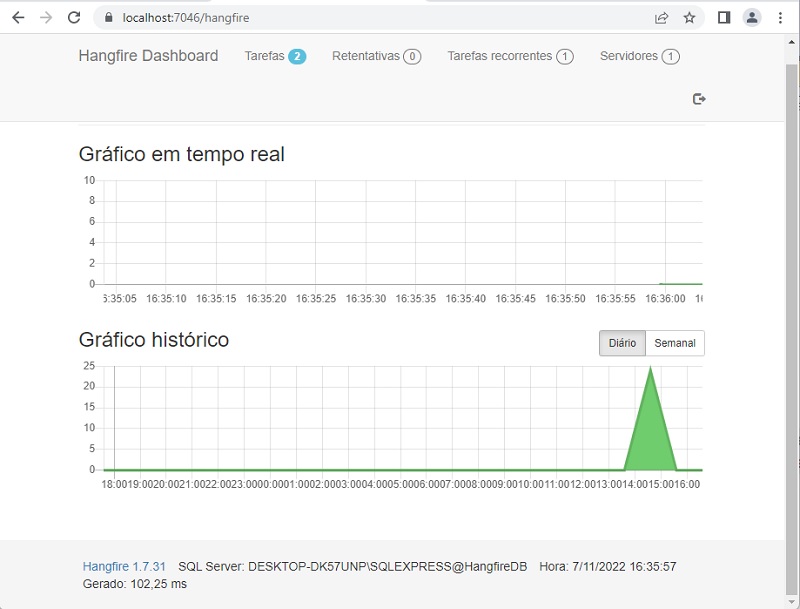Image resolution: width=800 pixels, height=609 pixels.
Task: Click the green peak in historical chart
Action: coord(650,428)
